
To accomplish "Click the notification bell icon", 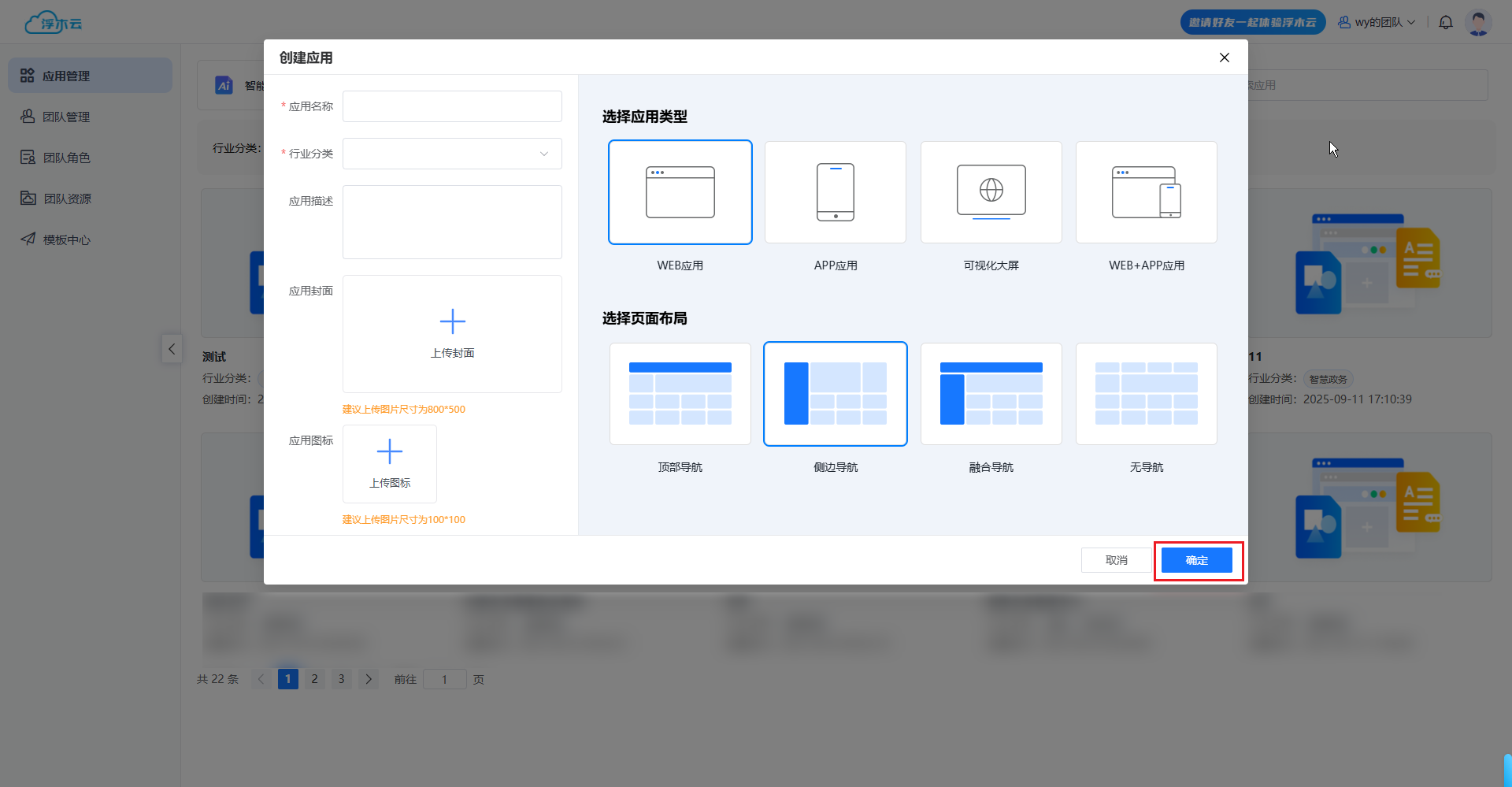I will point(1445,23).
